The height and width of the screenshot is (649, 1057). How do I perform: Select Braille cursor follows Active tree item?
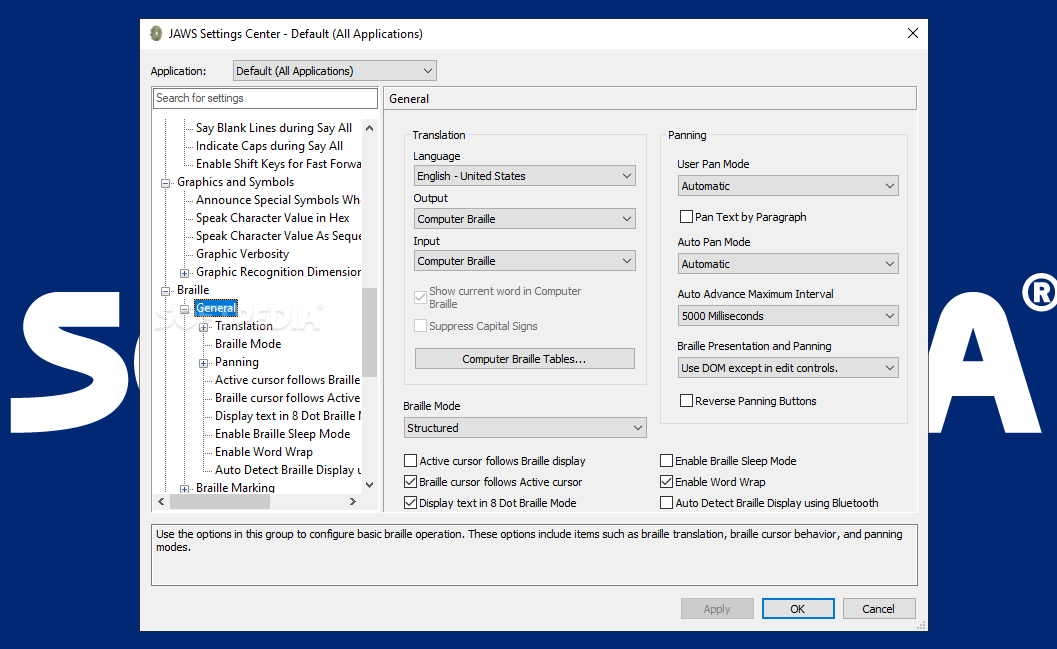(x=287, y=398)
